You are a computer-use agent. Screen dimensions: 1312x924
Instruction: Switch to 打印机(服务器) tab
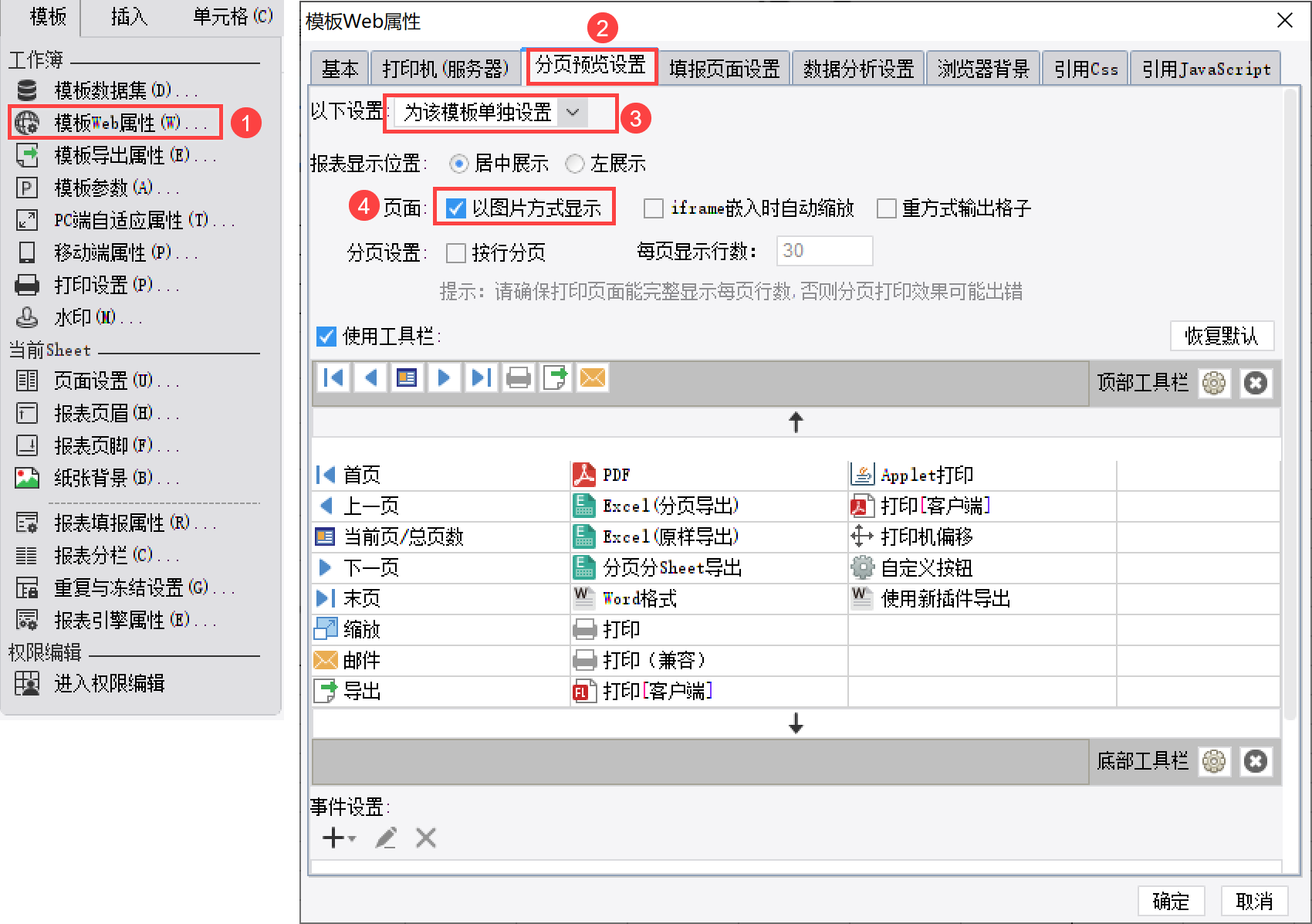point(445,69)
